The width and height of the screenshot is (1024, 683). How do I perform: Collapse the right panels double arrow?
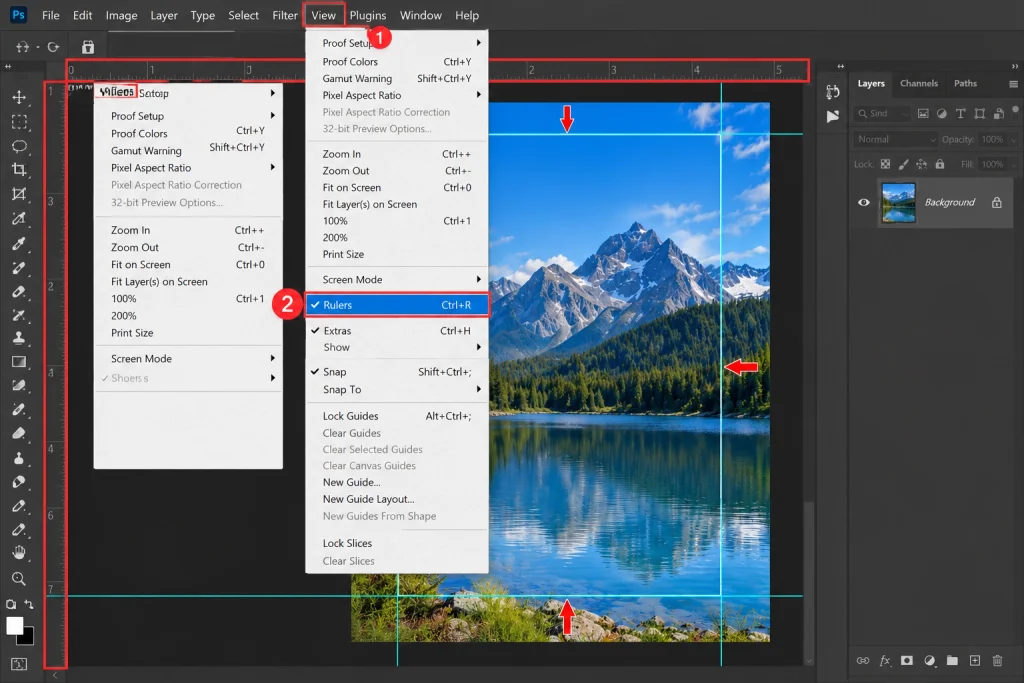coord(1014,66)
